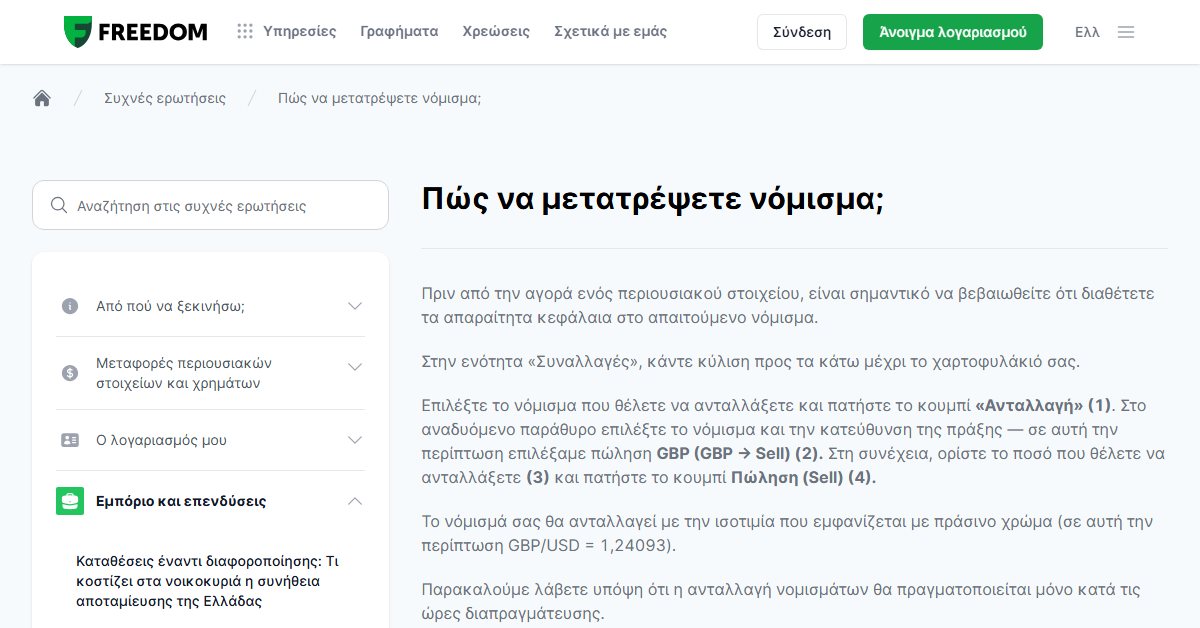Open Σχετικά με εμάς menu item
Image resolution: width=1200 pixels, height=628 pixels.
pyautogui.click(x=610, y=32)
